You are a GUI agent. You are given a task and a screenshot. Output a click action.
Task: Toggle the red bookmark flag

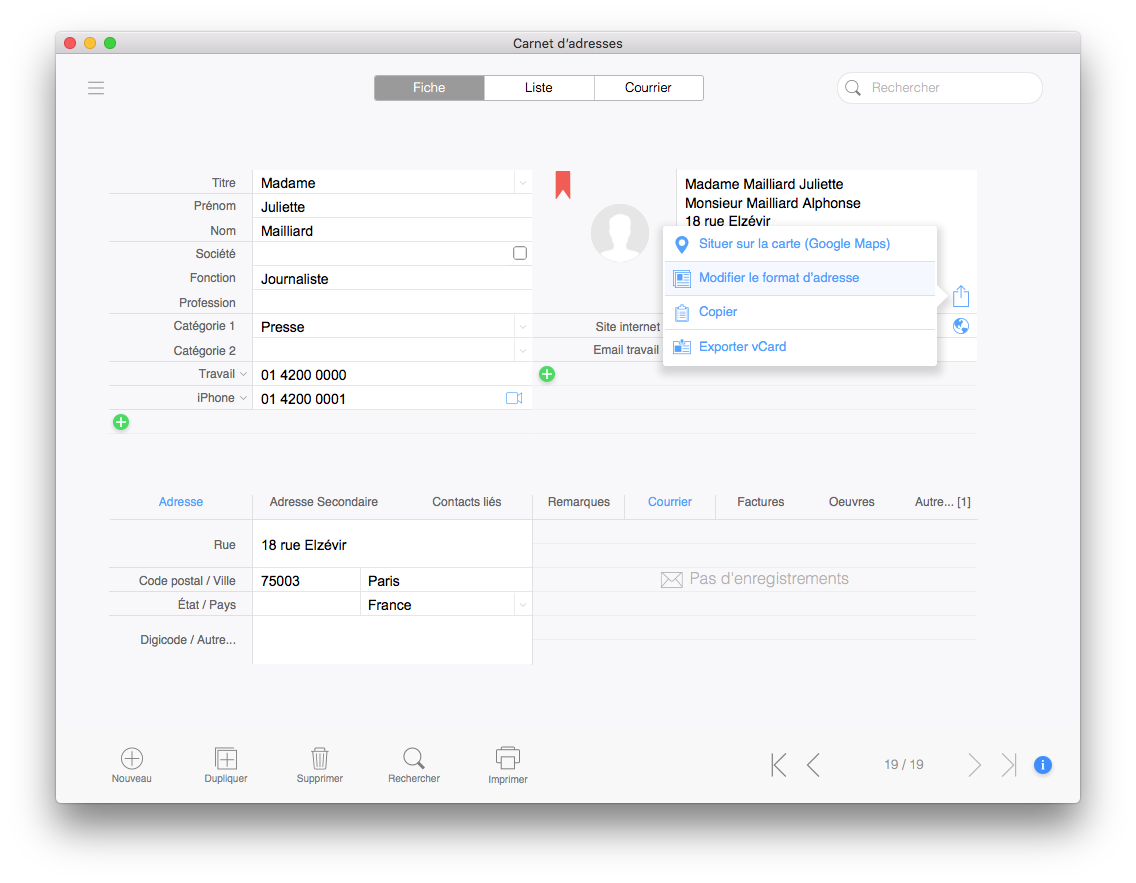coord(563,184)
